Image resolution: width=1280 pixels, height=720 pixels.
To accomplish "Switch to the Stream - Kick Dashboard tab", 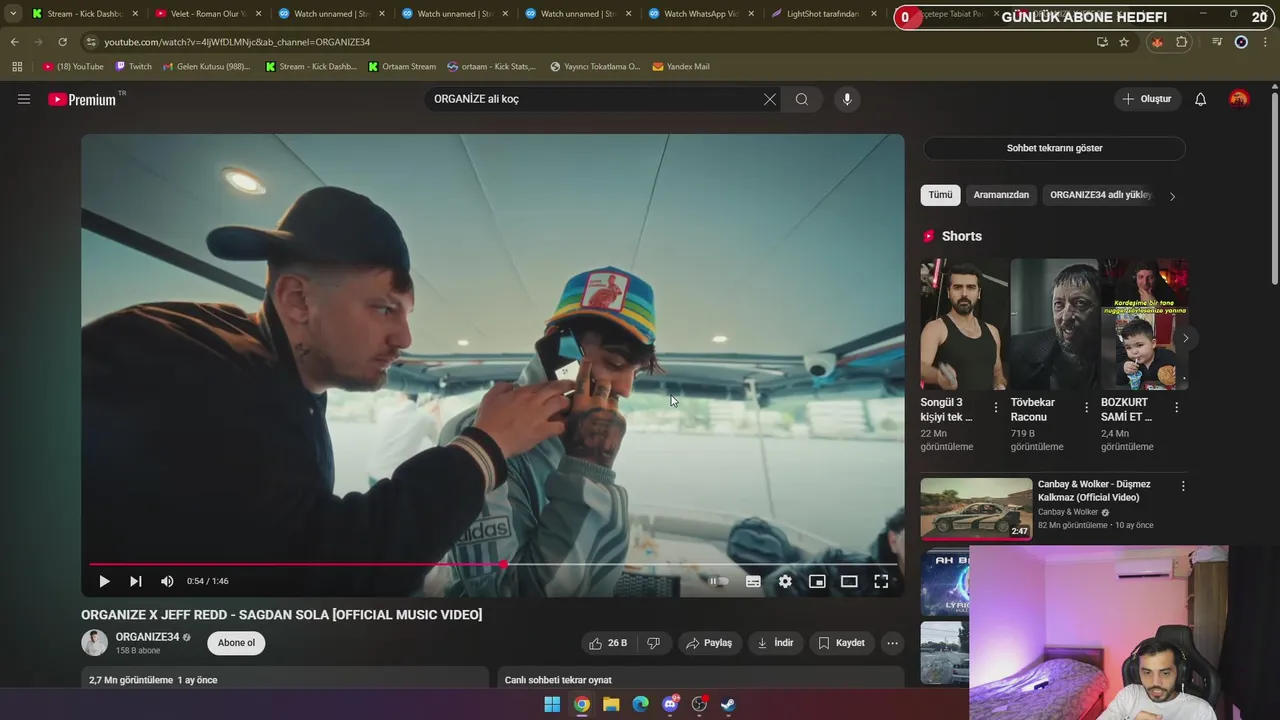I will (84, 14).
